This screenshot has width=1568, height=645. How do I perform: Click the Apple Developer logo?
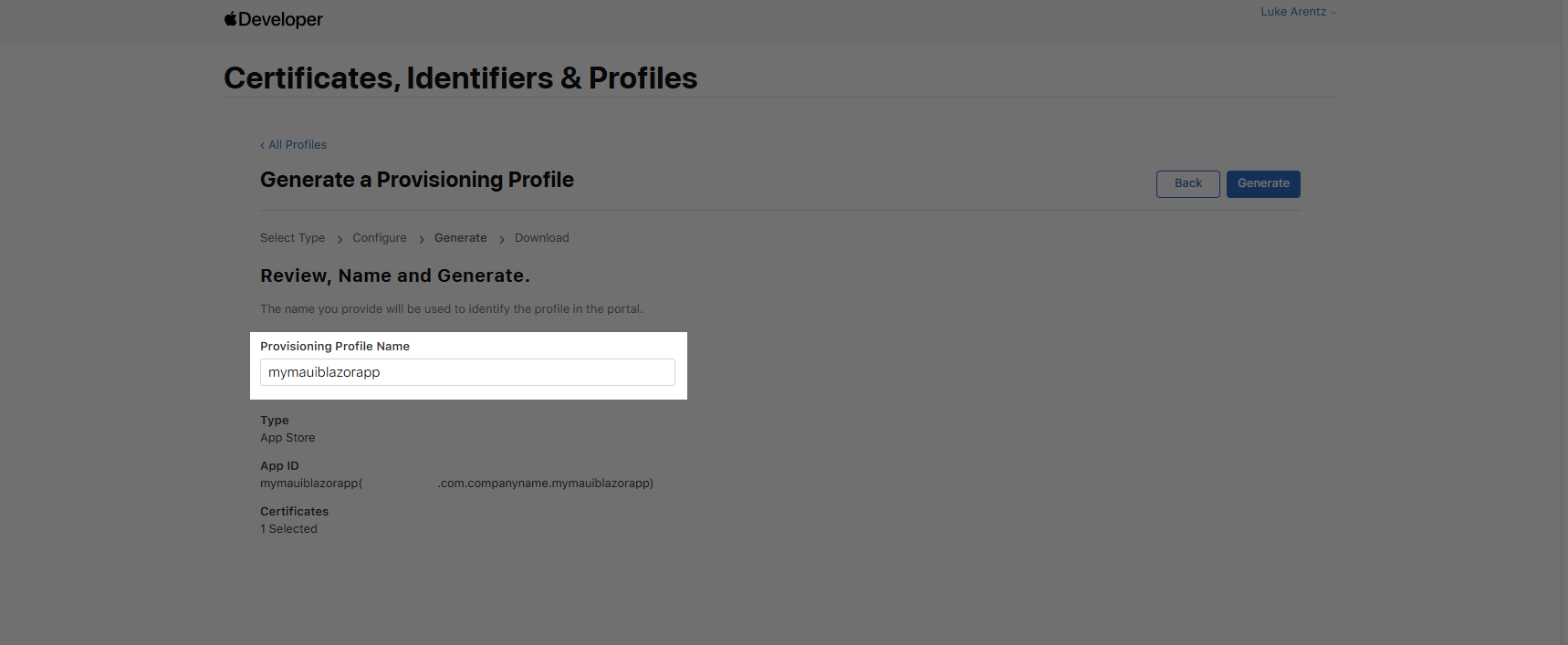(273, 19)
